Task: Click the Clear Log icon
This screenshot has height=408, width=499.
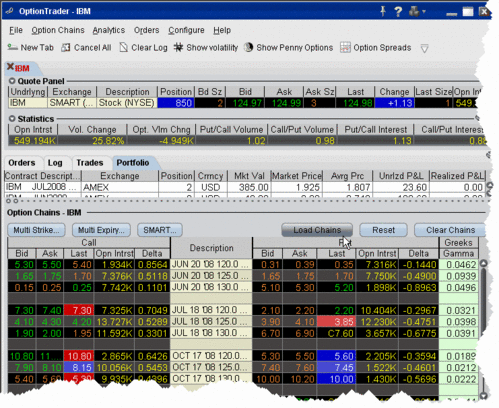Action: (124, 48)
